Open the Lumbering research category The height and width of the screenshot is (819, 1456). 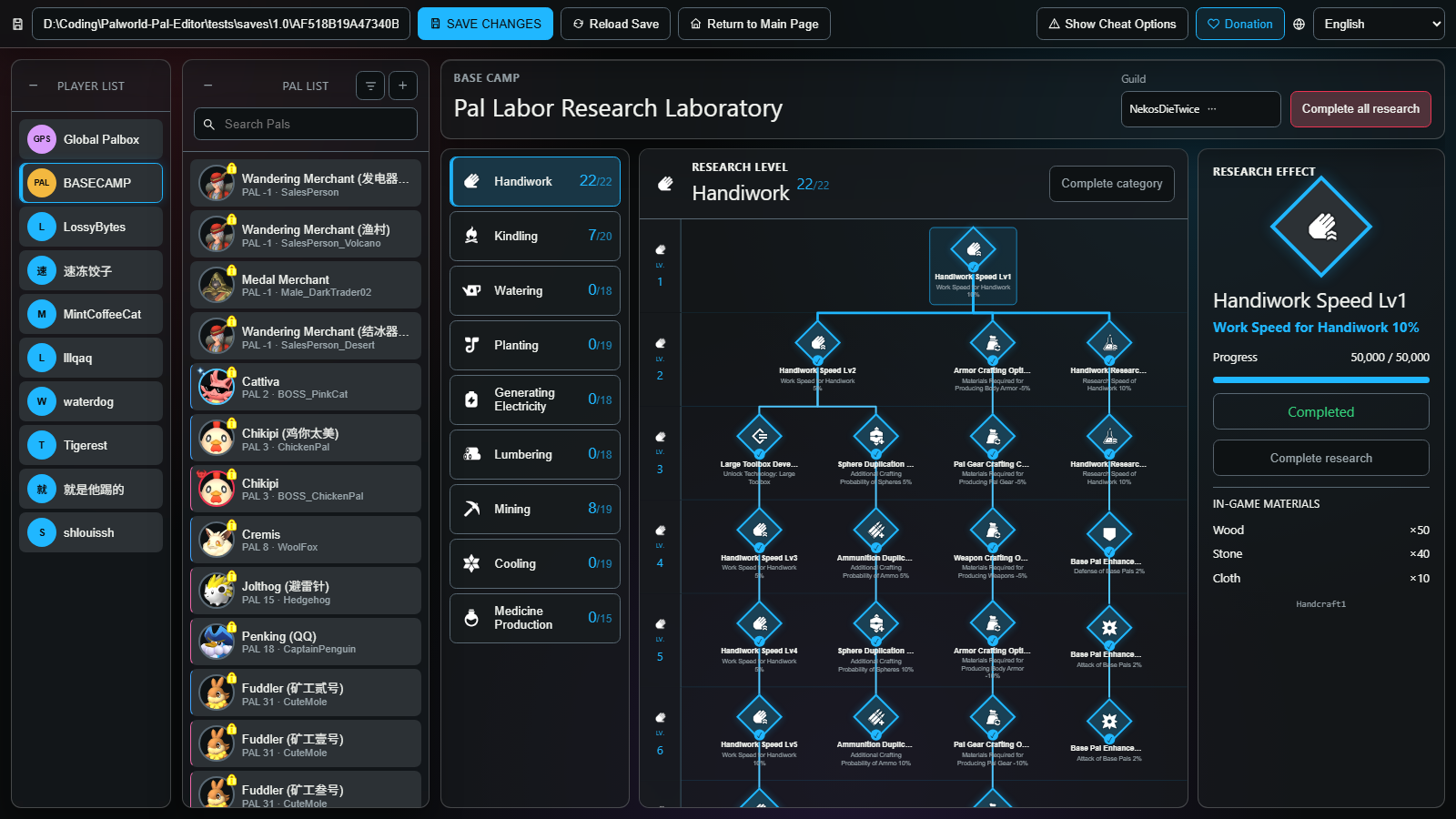535,454
